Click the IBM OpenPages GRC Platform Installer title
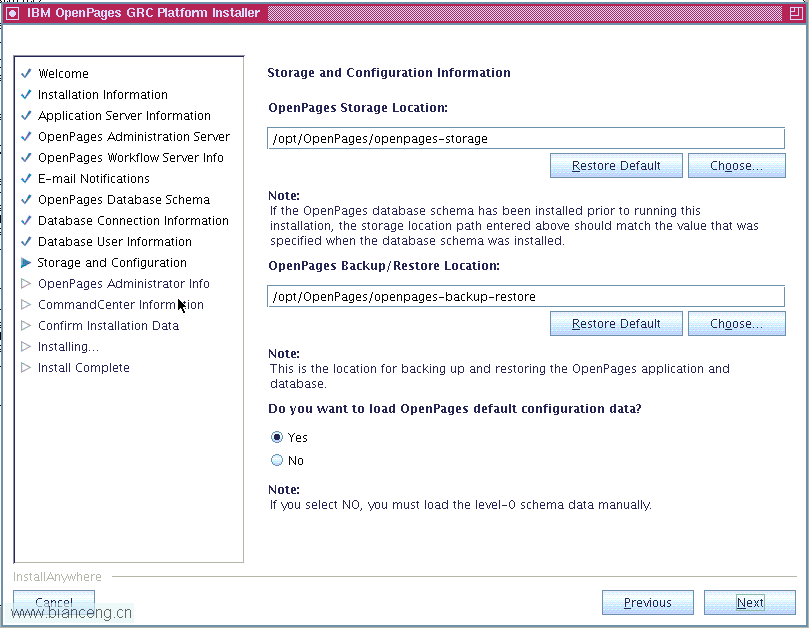This screenshot has height=628, width=809. tap(143, 13)
